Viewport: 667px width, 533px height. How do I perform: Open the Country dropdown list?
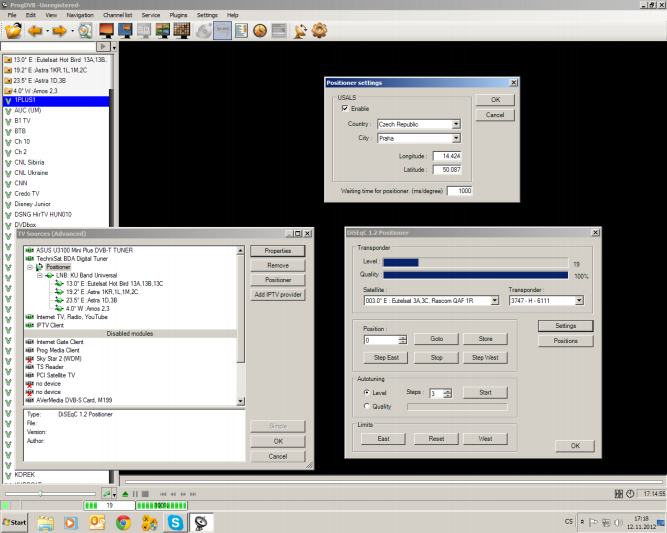click(x=456, y=125)
